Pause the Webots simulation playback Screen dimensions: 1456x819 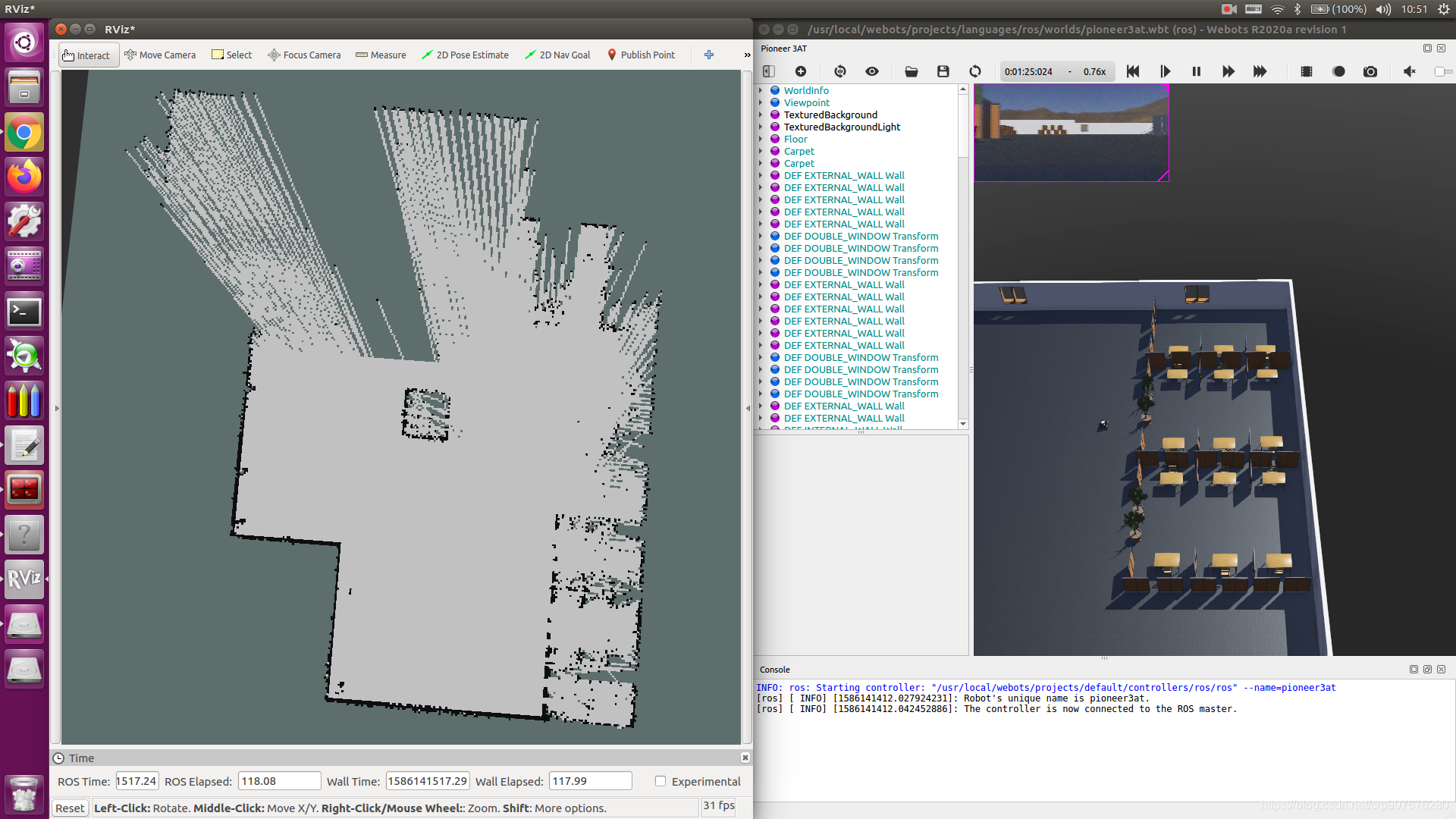(x=1197, y=71)
